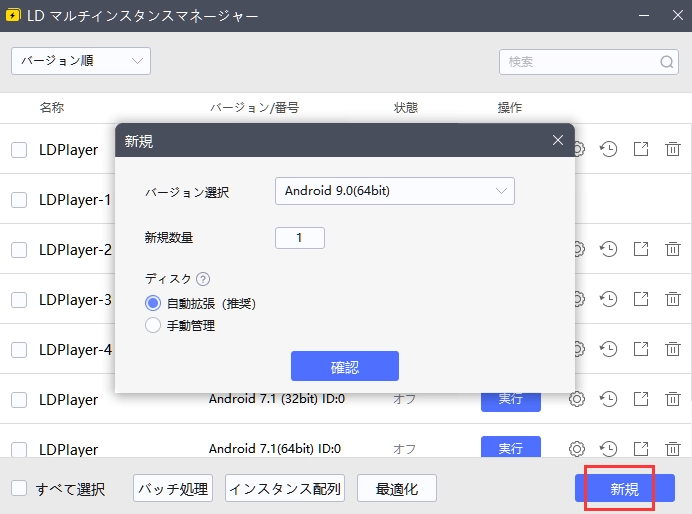692x514 pixels.
Task: Click trash icon in LDPlayer-3 row
Action: [673, 299]
